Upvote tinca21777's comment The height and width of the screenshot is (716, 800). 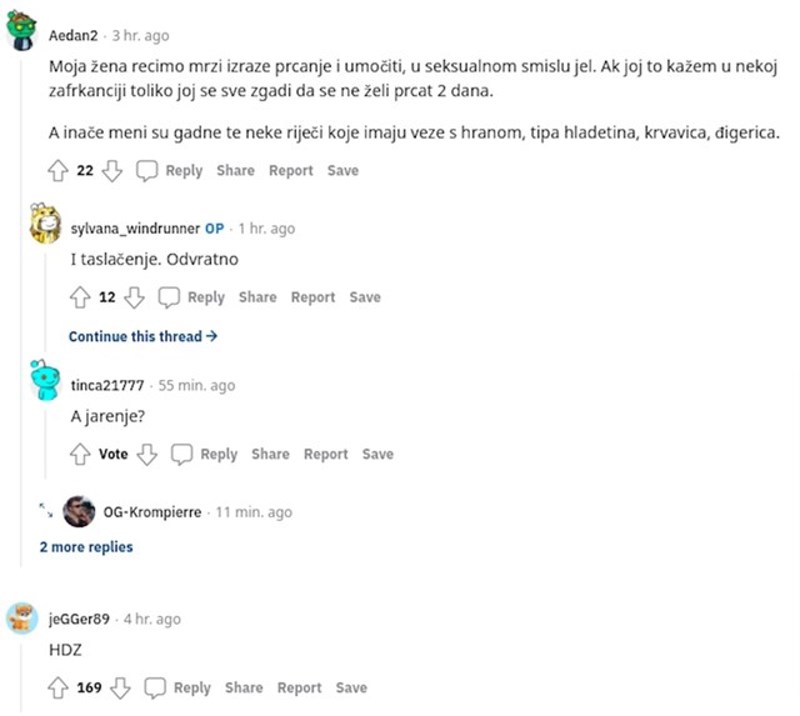point(80,454)
